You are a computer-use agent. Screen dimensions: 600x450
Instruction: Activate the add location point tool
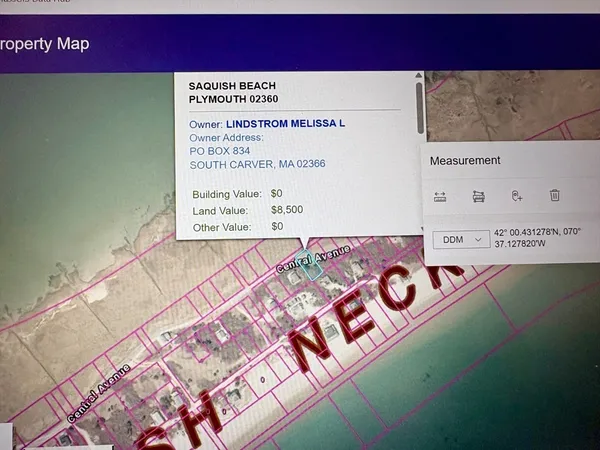click(x=516, y=197)
